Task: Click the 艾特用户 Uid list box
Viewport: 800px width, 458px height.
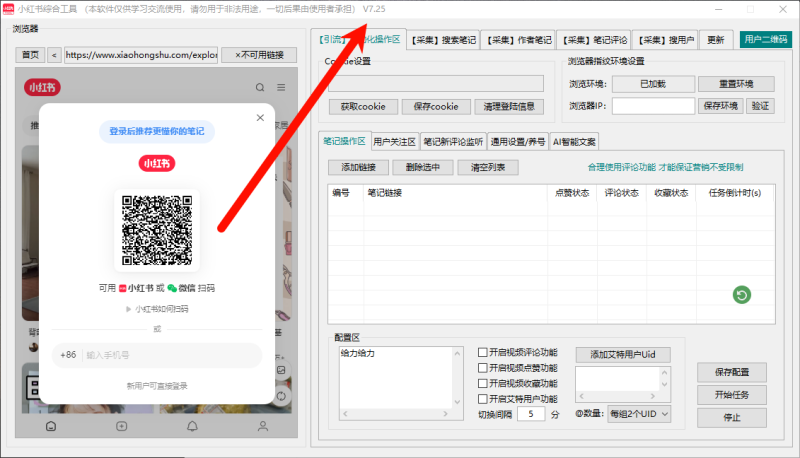Action: point(617,379)
